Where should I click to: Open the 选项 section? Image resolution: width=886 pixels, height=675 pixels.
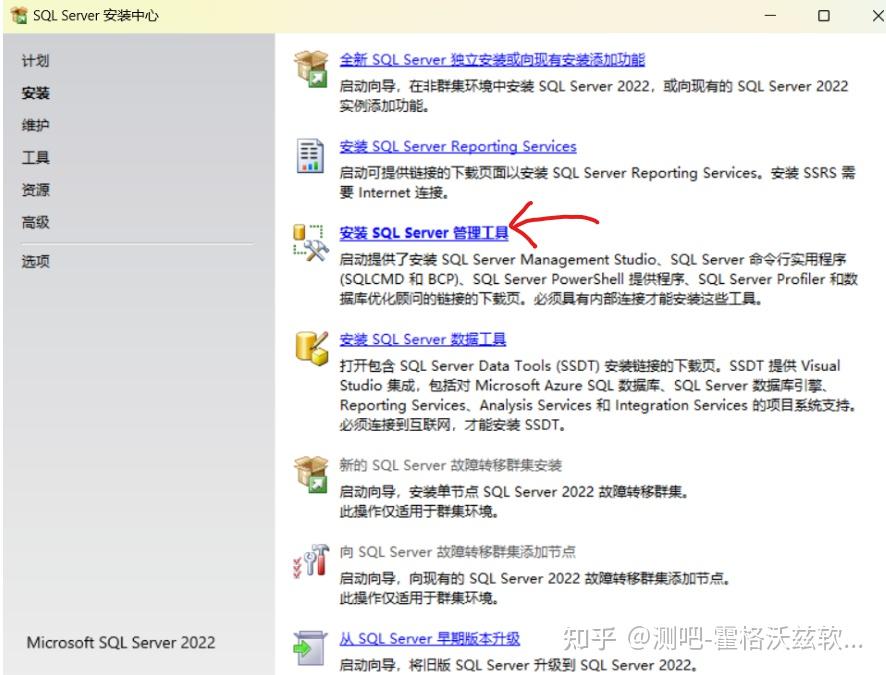coord(35,261)
